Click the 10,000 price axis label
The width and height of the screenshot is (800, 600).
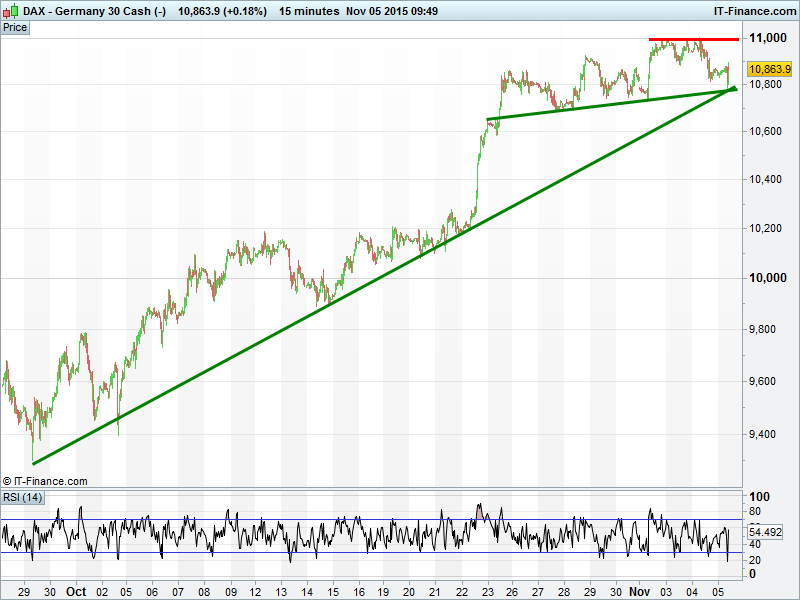click(768, 277)
